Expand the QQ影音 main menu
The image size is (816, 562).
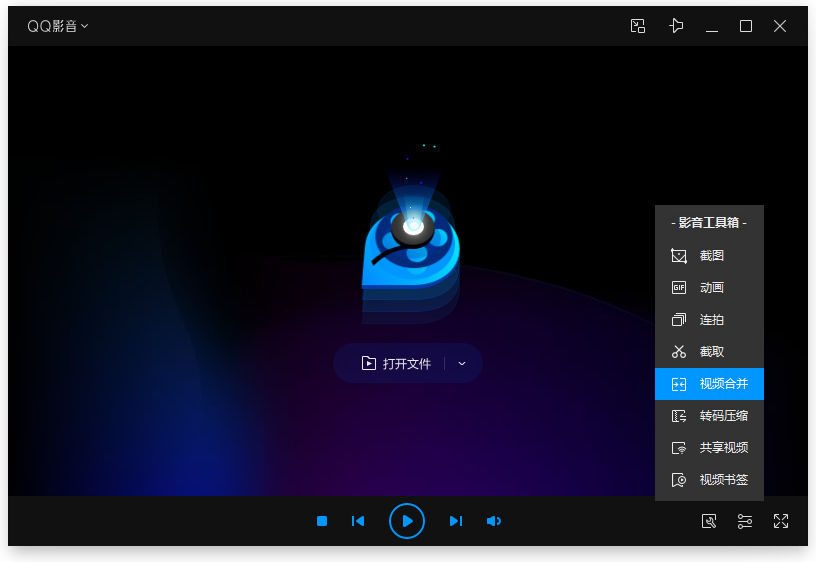58,26
